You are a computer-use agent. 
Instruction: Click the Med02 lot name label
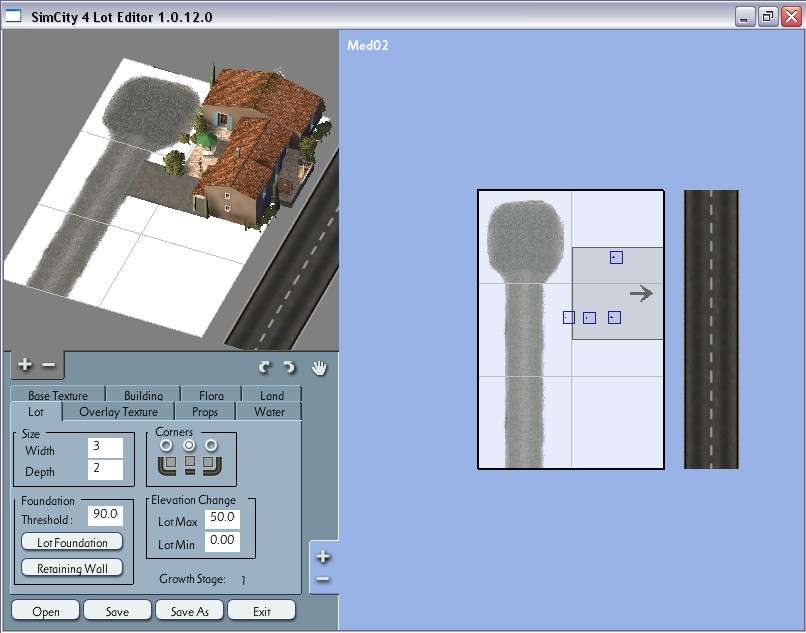[368, 45]
